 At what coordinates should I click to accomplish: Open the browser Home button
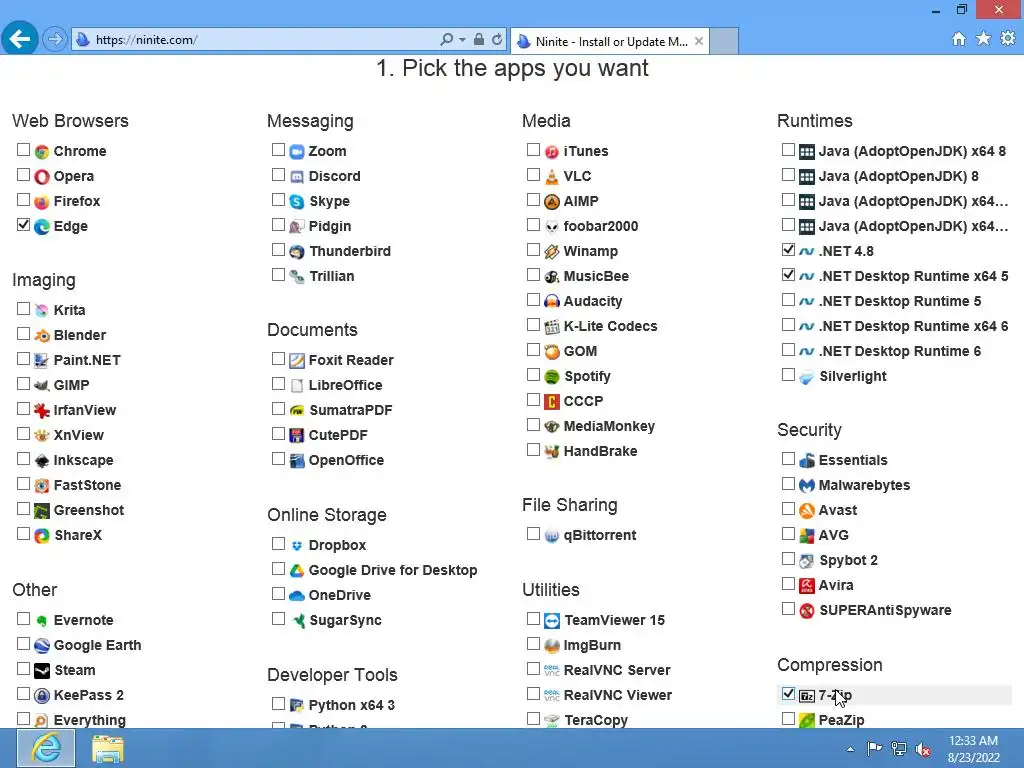[x=959, y=39]
